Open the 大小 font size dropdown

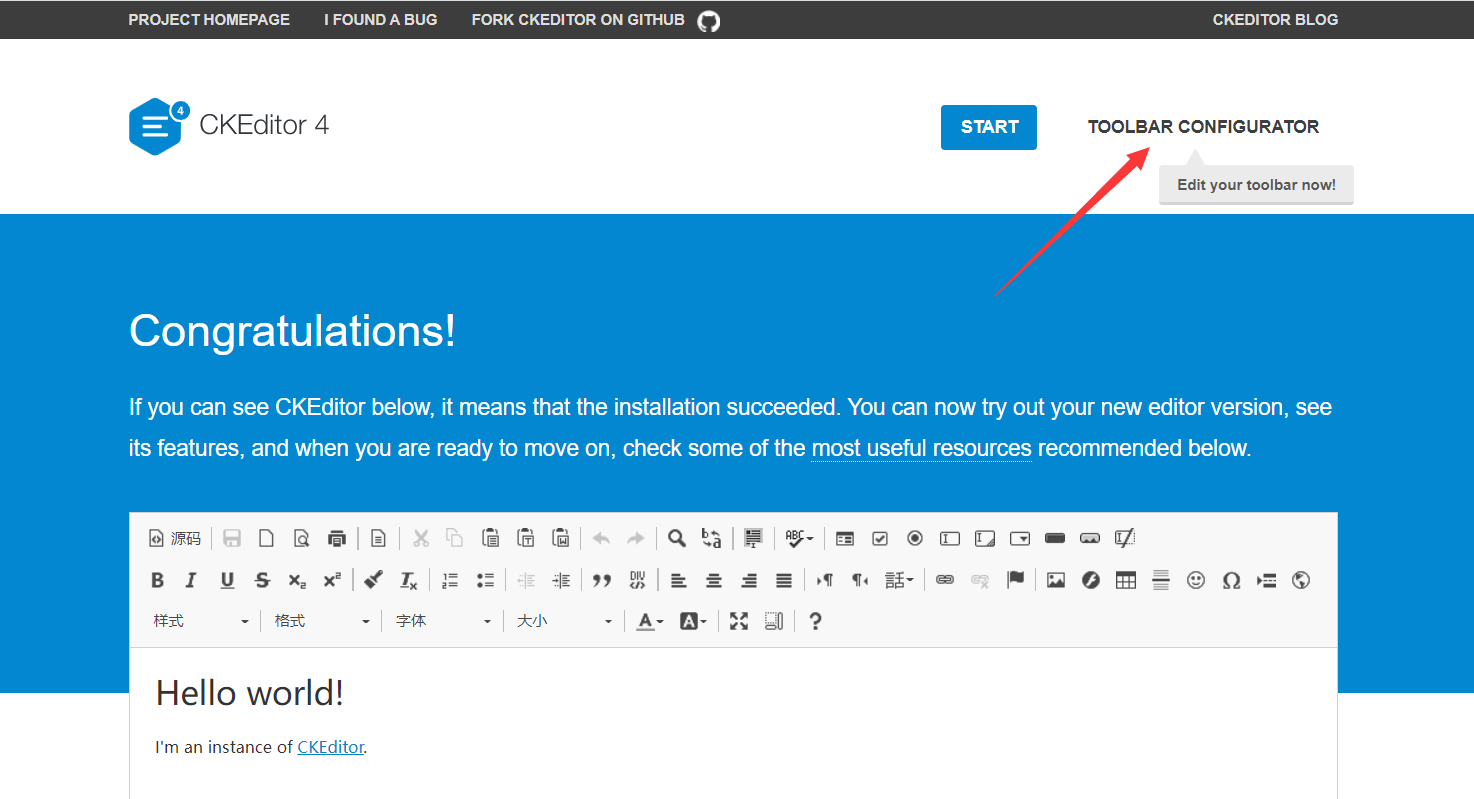563,621
